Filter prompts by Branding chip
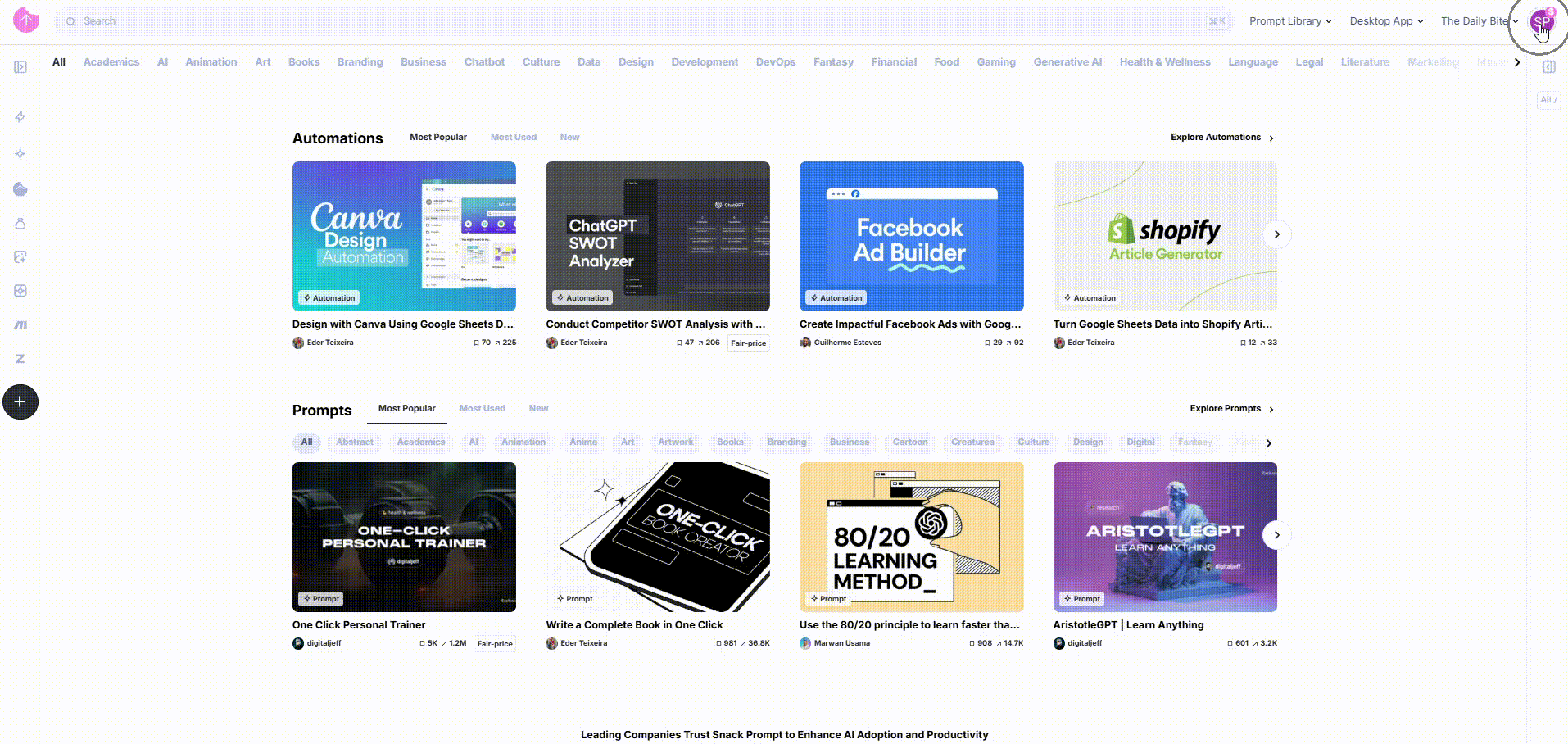Viewport: 1568px width, 744px height. [786, 442]
